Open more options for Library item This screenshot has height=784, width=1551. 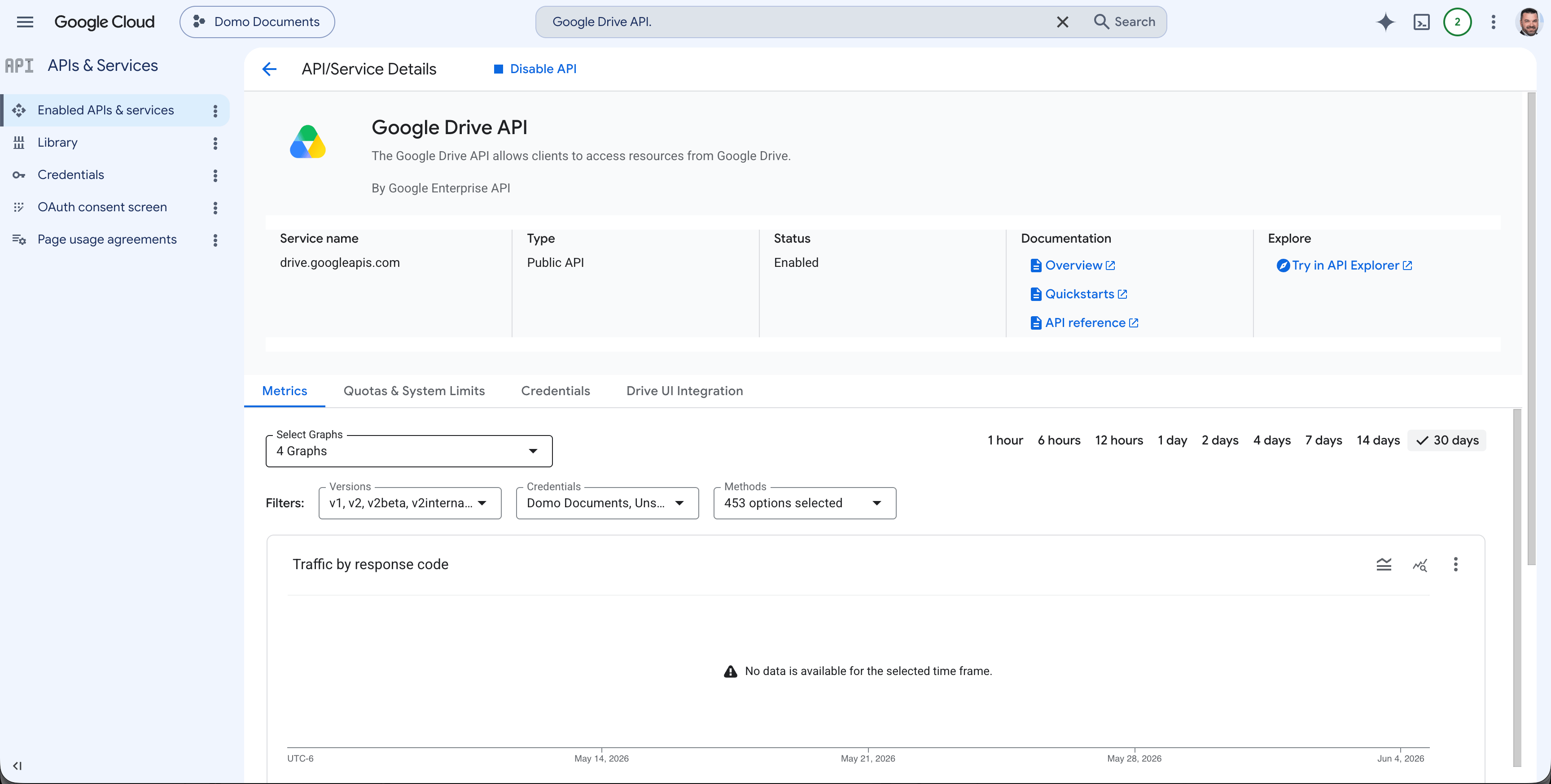(x=215, y=143)
